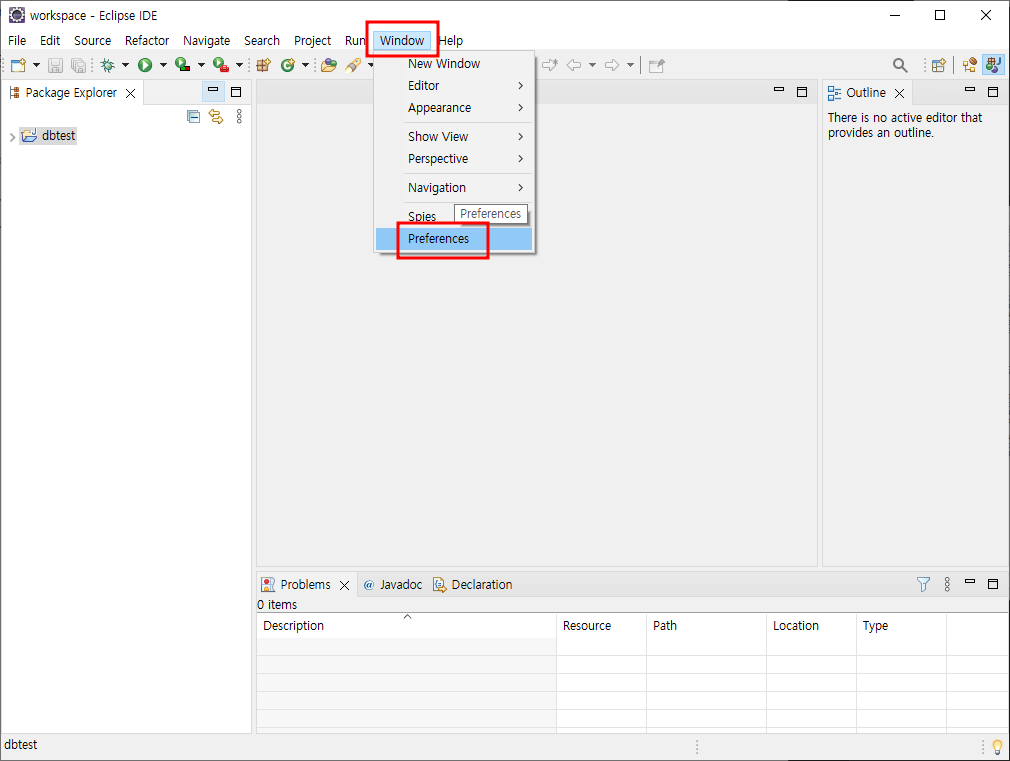Open the Help menu
This screenshot has height=761, width=1010.
(451, 41)
